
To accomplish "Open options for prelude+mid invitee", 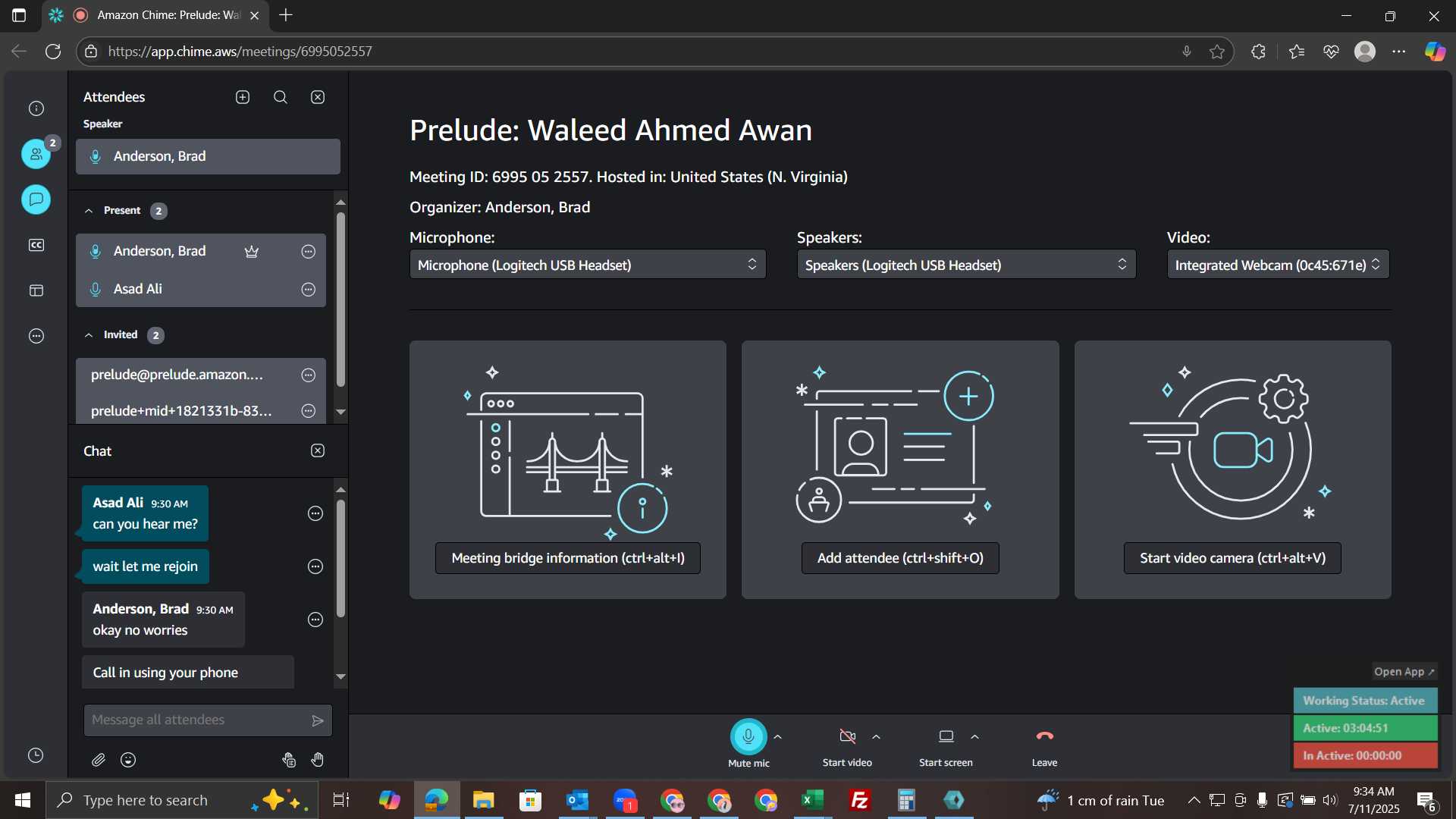I will click(x=309, y=411).
